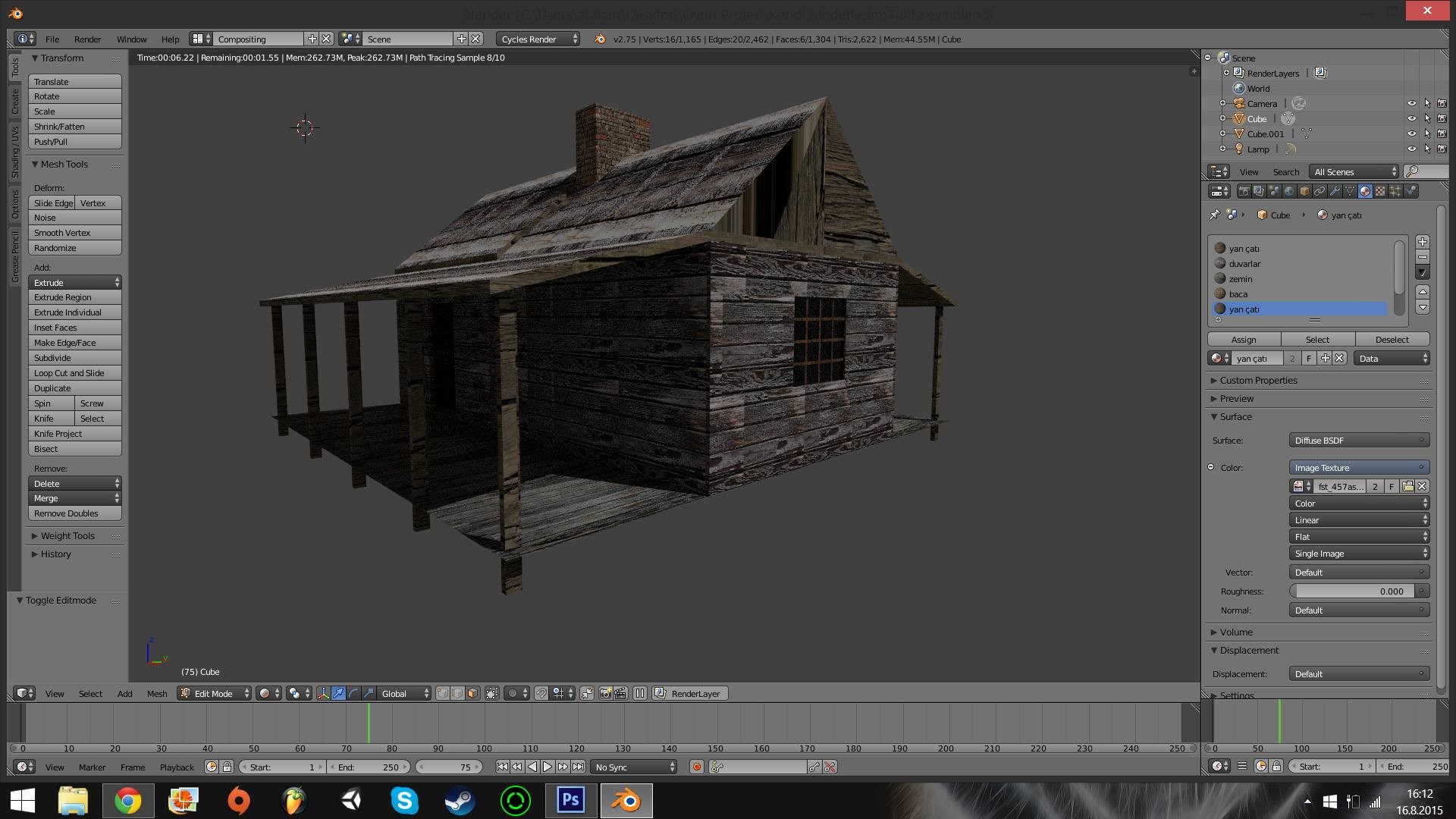
Task: Select the World properties tab (globe icon)
Action: tap(1289, 190)
